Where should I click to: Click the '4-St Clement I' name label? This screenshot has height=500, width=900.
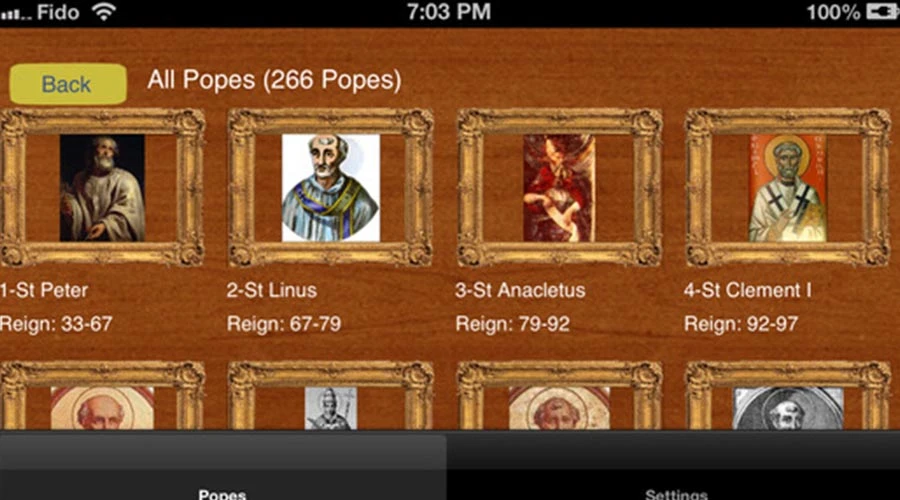747,290
